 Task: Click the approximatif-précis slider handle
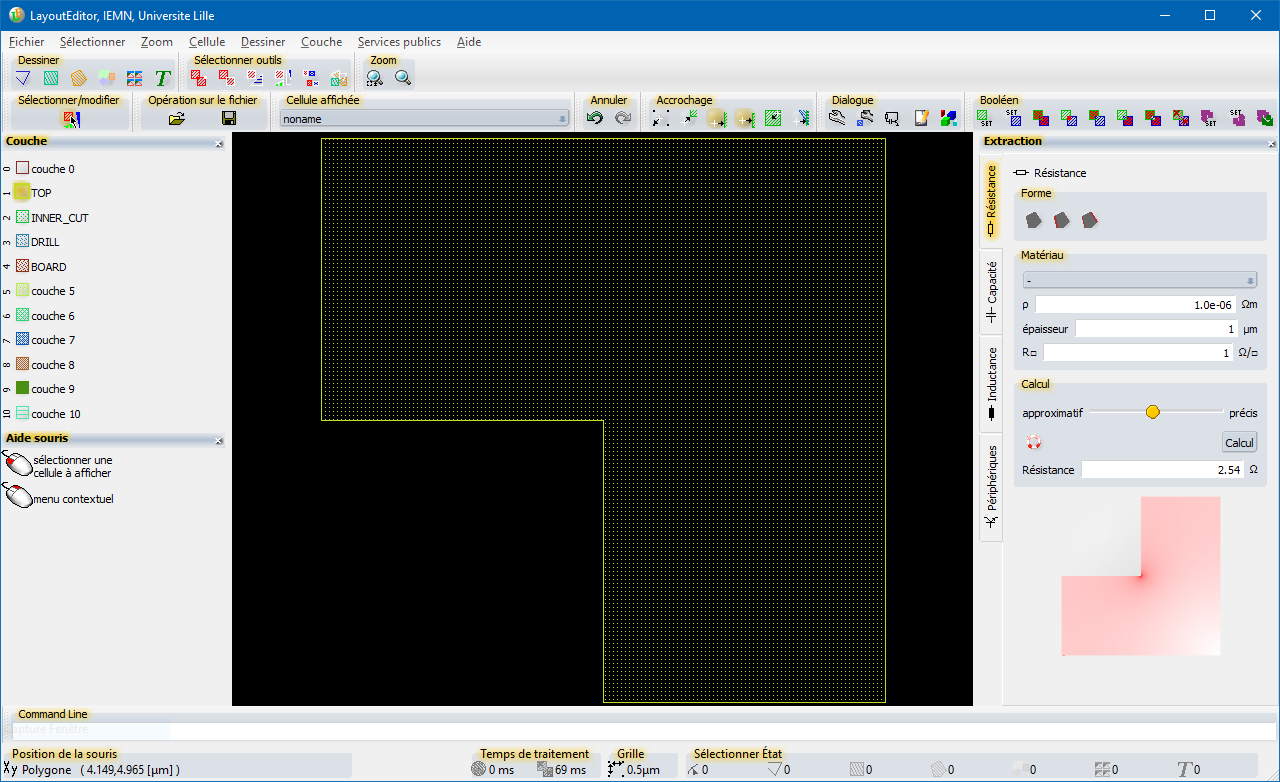[1153, 412]
